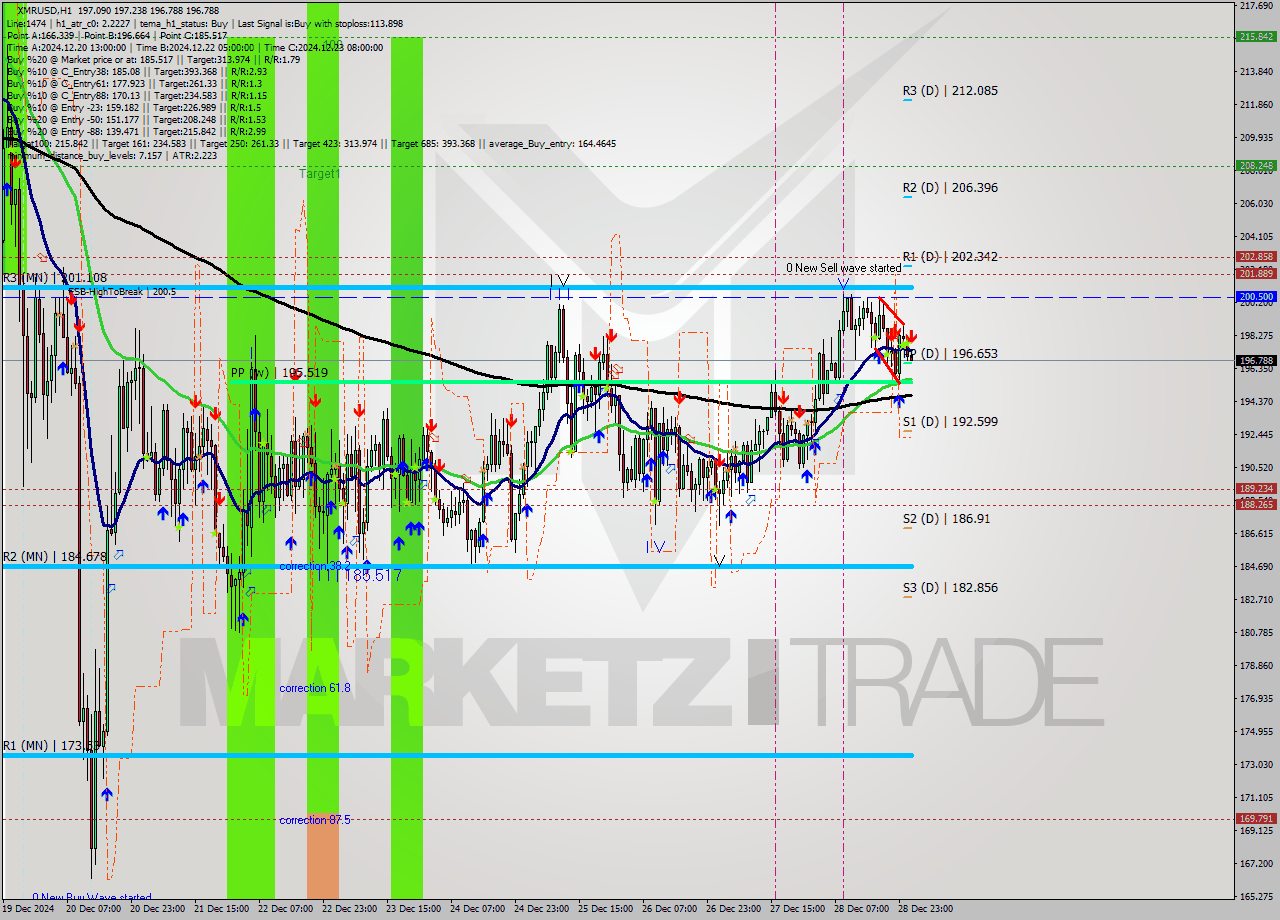Viewport: 1280px width, 920px height.
Task: Click the 'average_Buy_entry: 164.4645' text
Action: tap(553, 143)
